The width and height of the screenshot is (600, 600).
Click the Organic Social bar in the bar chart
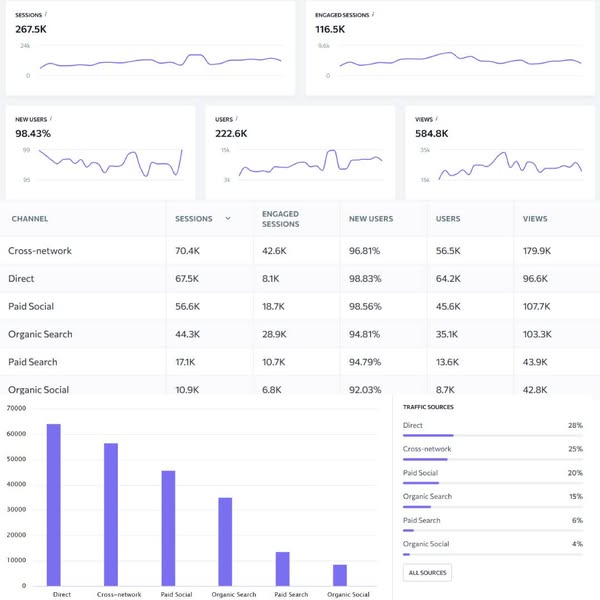(x=340, y=575)
